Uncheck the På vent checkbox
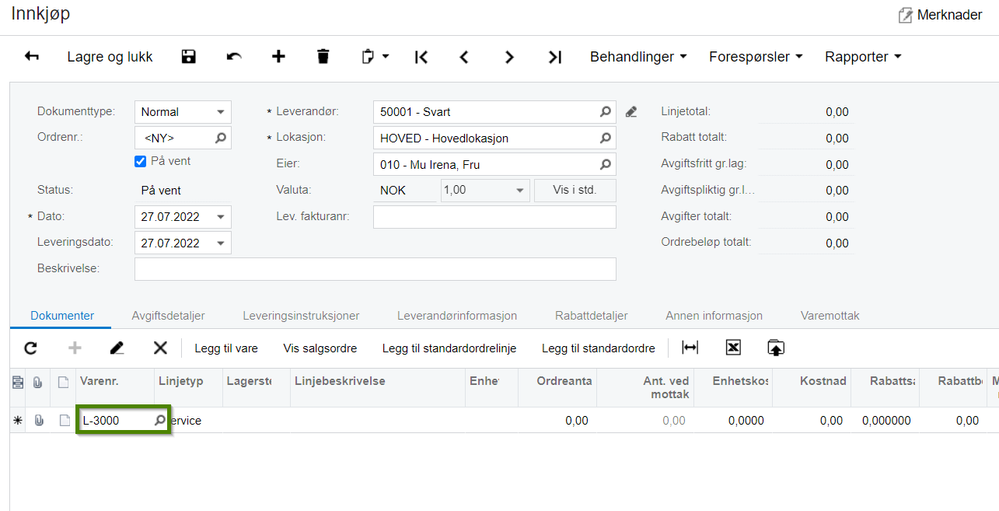This screenshot has width=999, height=511. [141, 162]
